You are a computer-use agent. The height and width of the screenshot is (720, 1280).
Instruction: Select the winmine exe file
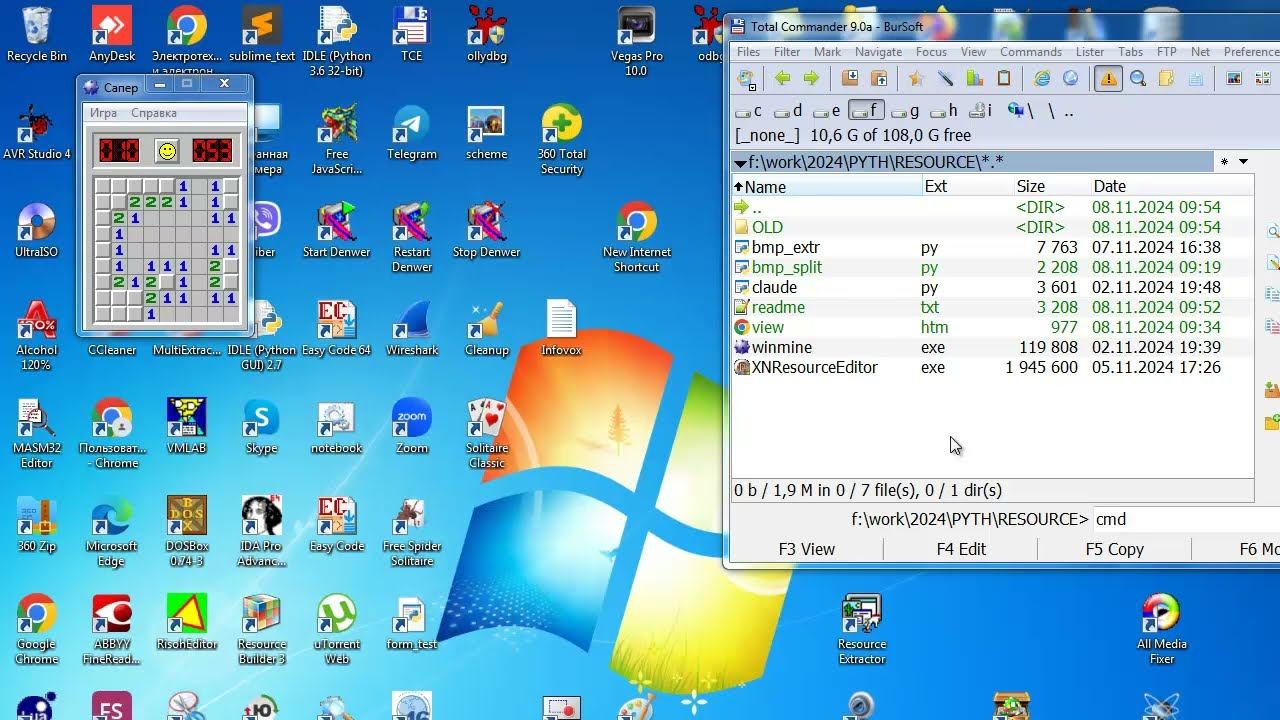(x=992, y=347)
